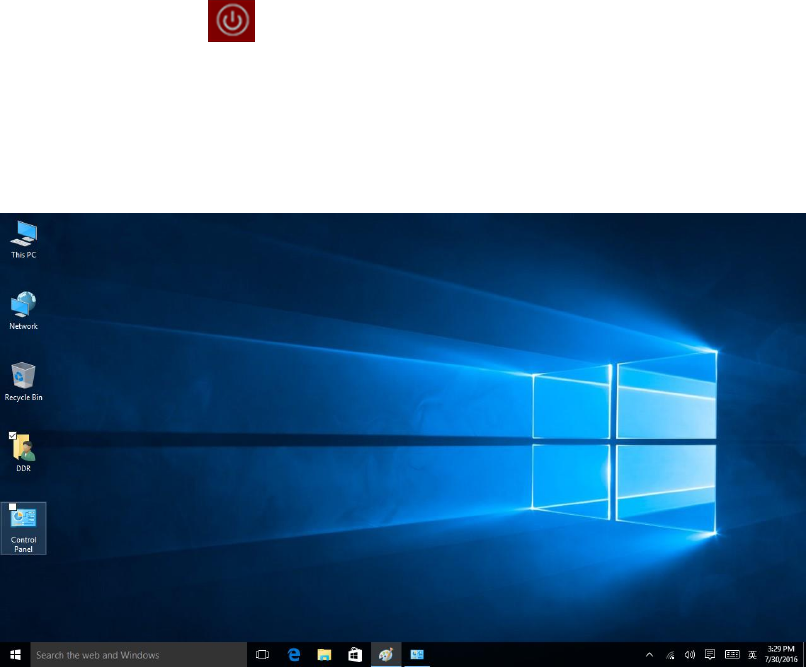
Task: Click the red power button icon
Action: pyautogui.click(x=231, y=21)
